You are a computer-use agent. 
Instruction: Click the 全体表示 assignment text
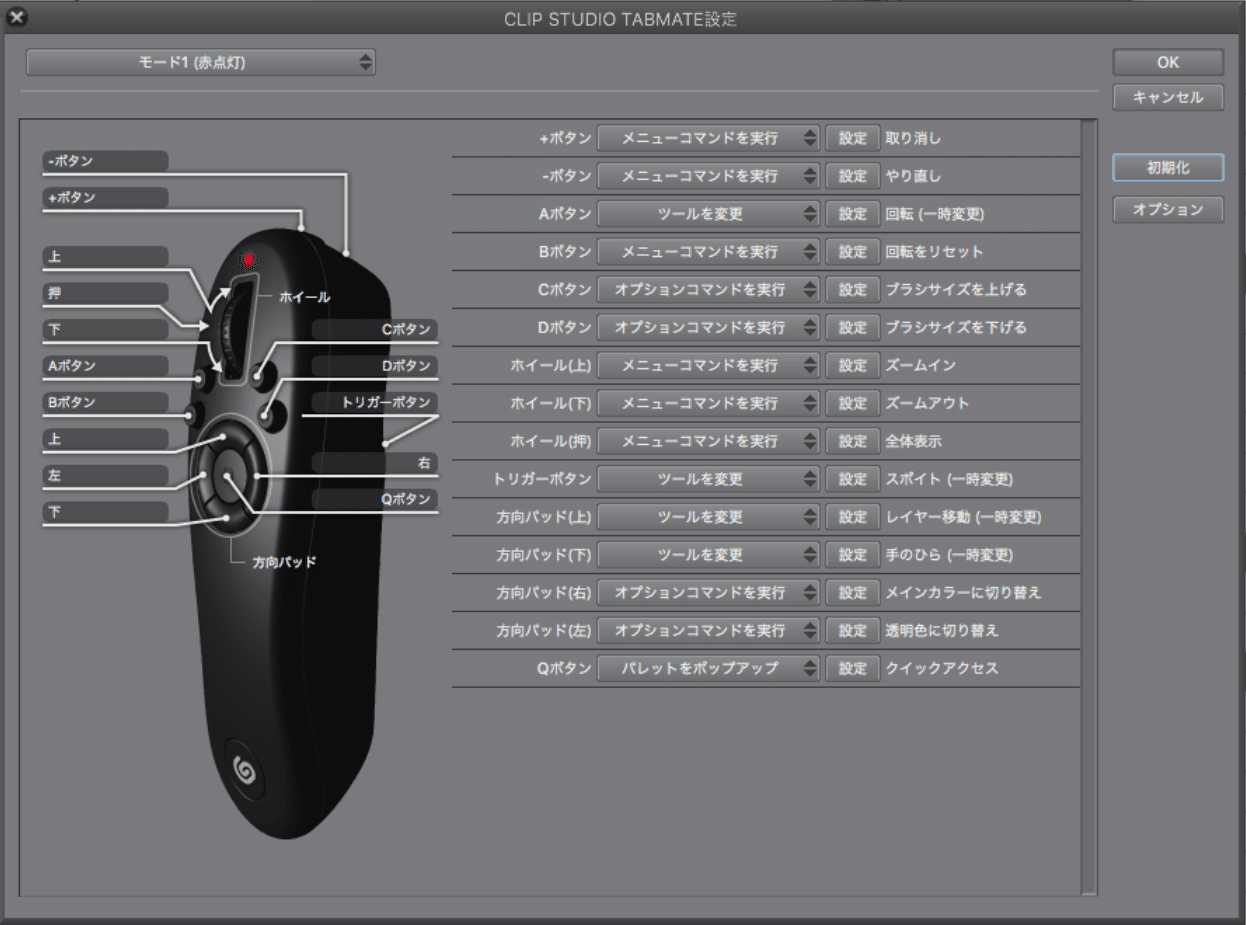pos(913,442)
